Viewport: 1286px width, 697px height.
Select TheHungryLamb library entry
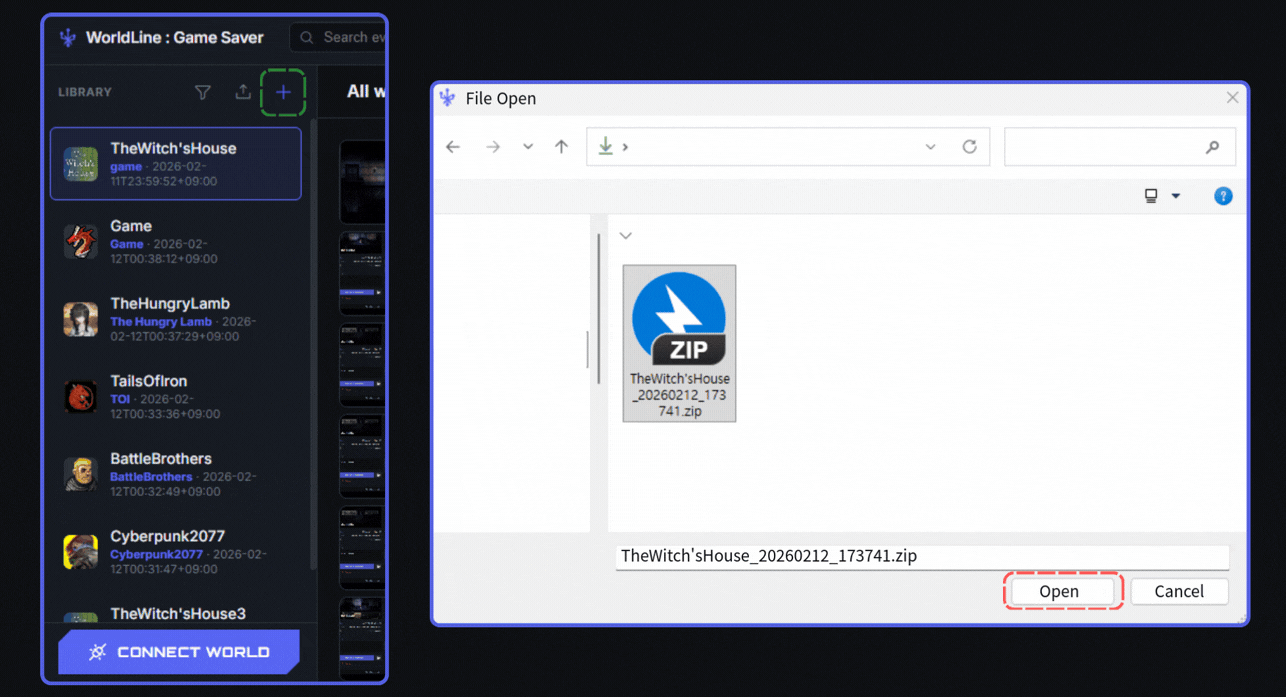click(176, 319)
